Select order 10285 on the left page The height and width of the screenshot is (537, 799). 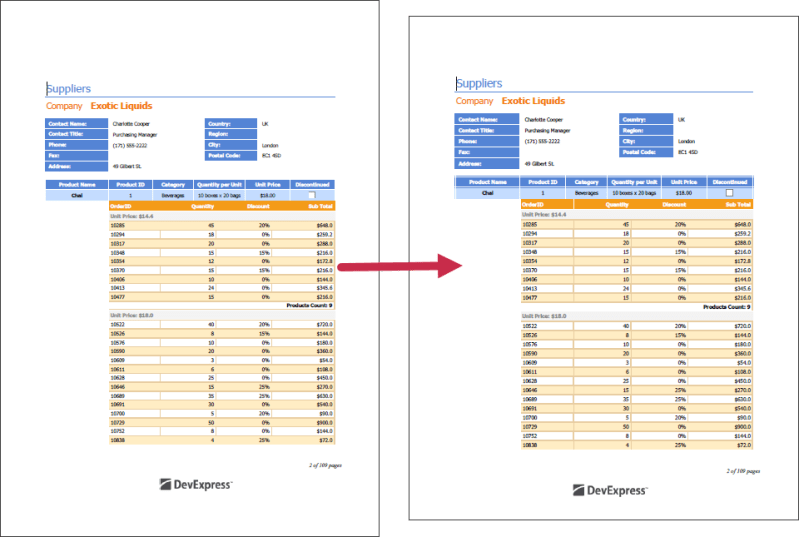pyautogui.click(x=117, y=225)
